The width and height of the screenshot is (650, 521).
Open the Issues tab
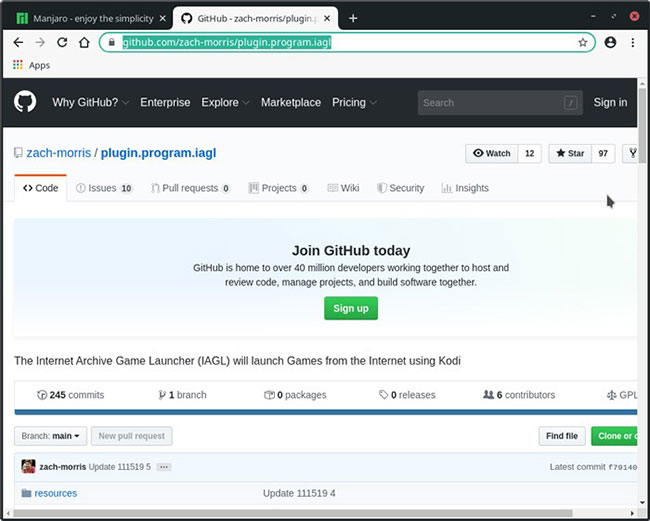pos(104,188)
